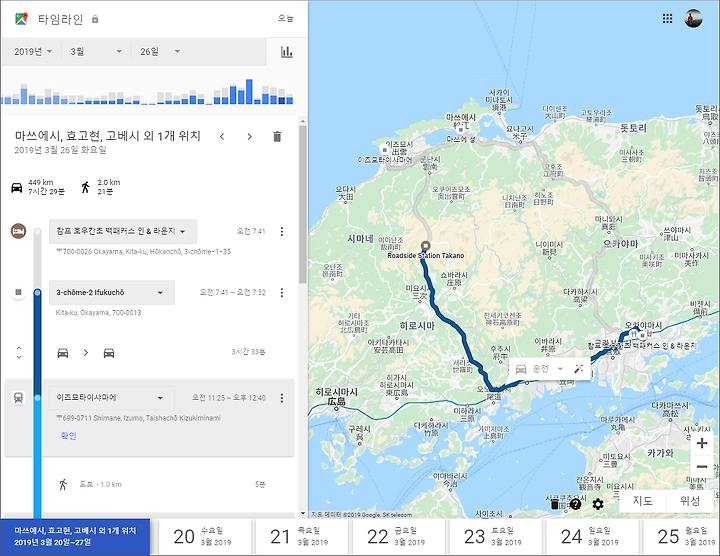
Task: Select day 24 일요일 in bottom strip
Action: (592, 537)
